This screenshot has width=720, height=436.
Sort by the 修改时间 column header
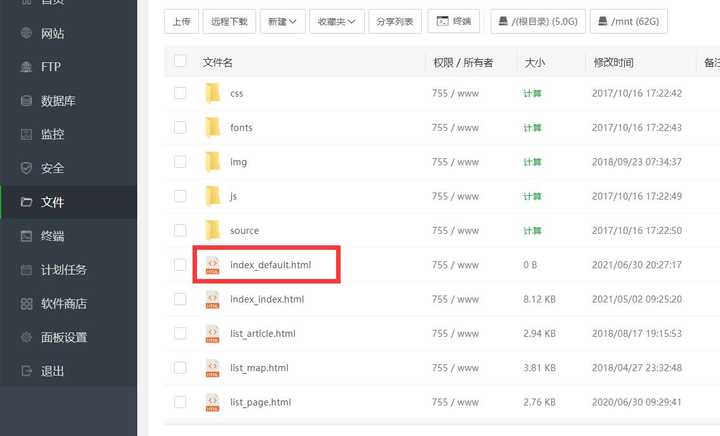(613, 62)
